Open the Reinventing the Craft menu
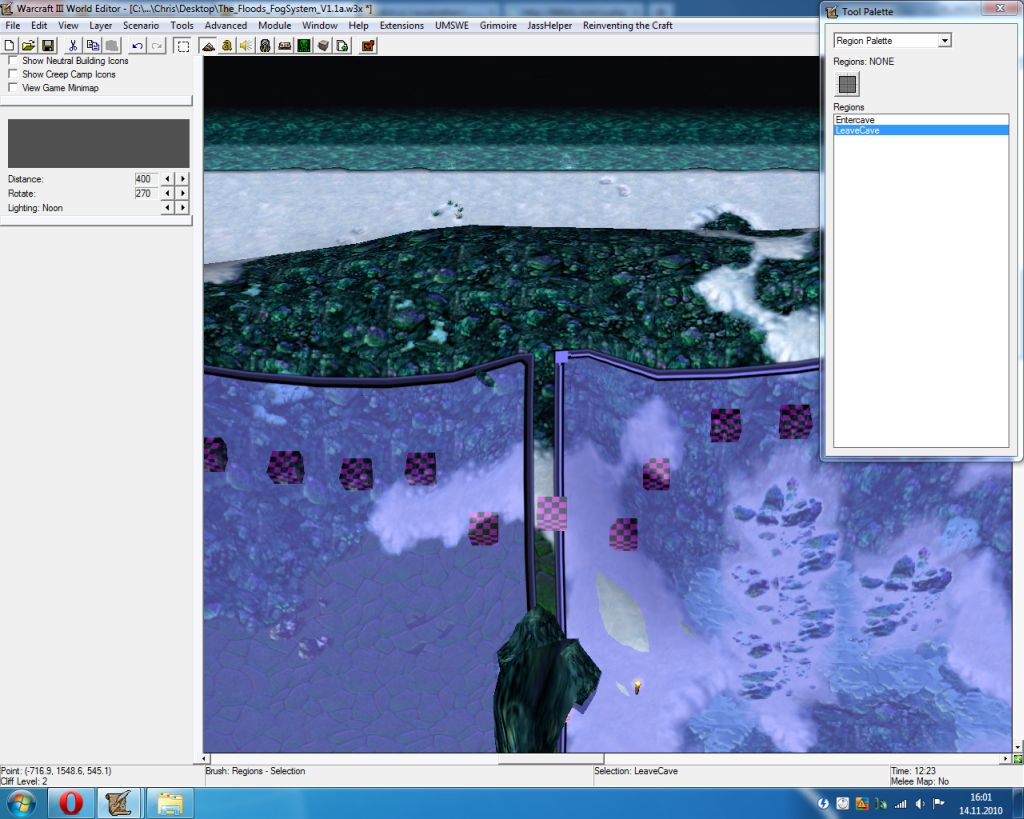This screenshot has height=819, width=1024. coord(628,25)
